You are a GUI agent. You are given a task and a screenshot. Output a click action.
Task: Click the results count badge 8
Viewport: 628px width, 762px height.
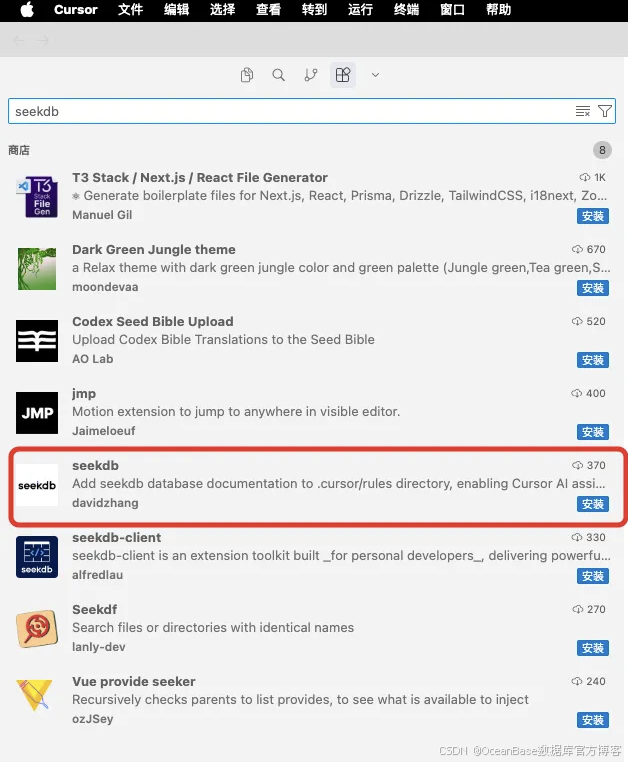click(602, 150)
